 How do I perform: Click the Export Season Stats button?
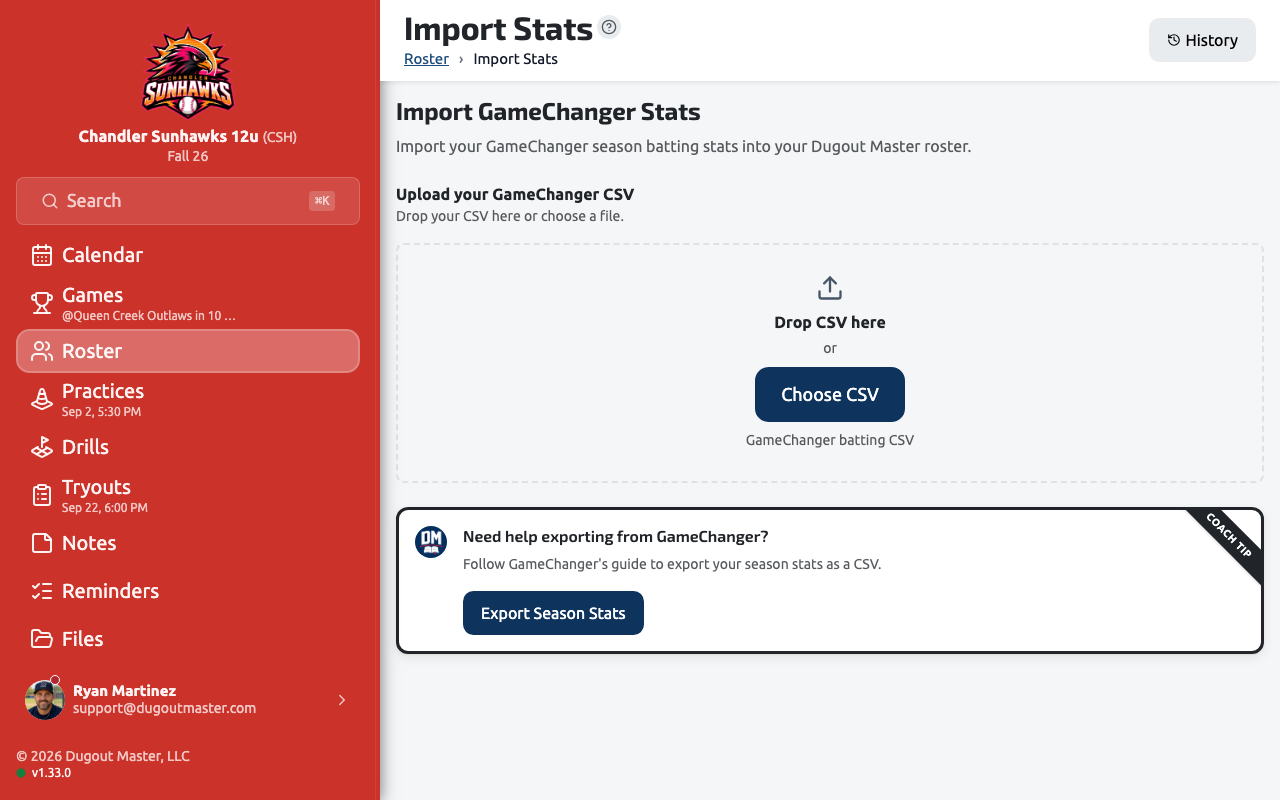coord(553,613)
